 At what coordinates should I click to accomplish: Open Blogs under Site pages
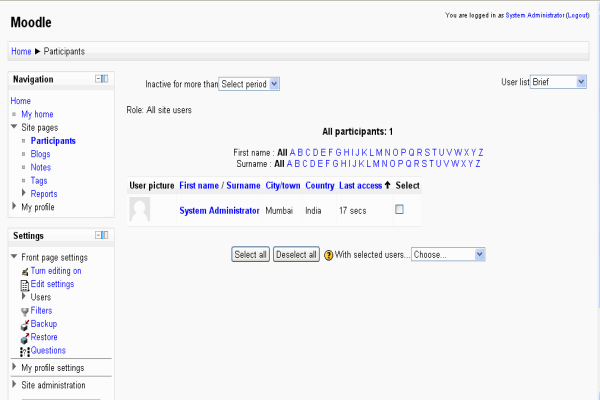coord(40,154)
